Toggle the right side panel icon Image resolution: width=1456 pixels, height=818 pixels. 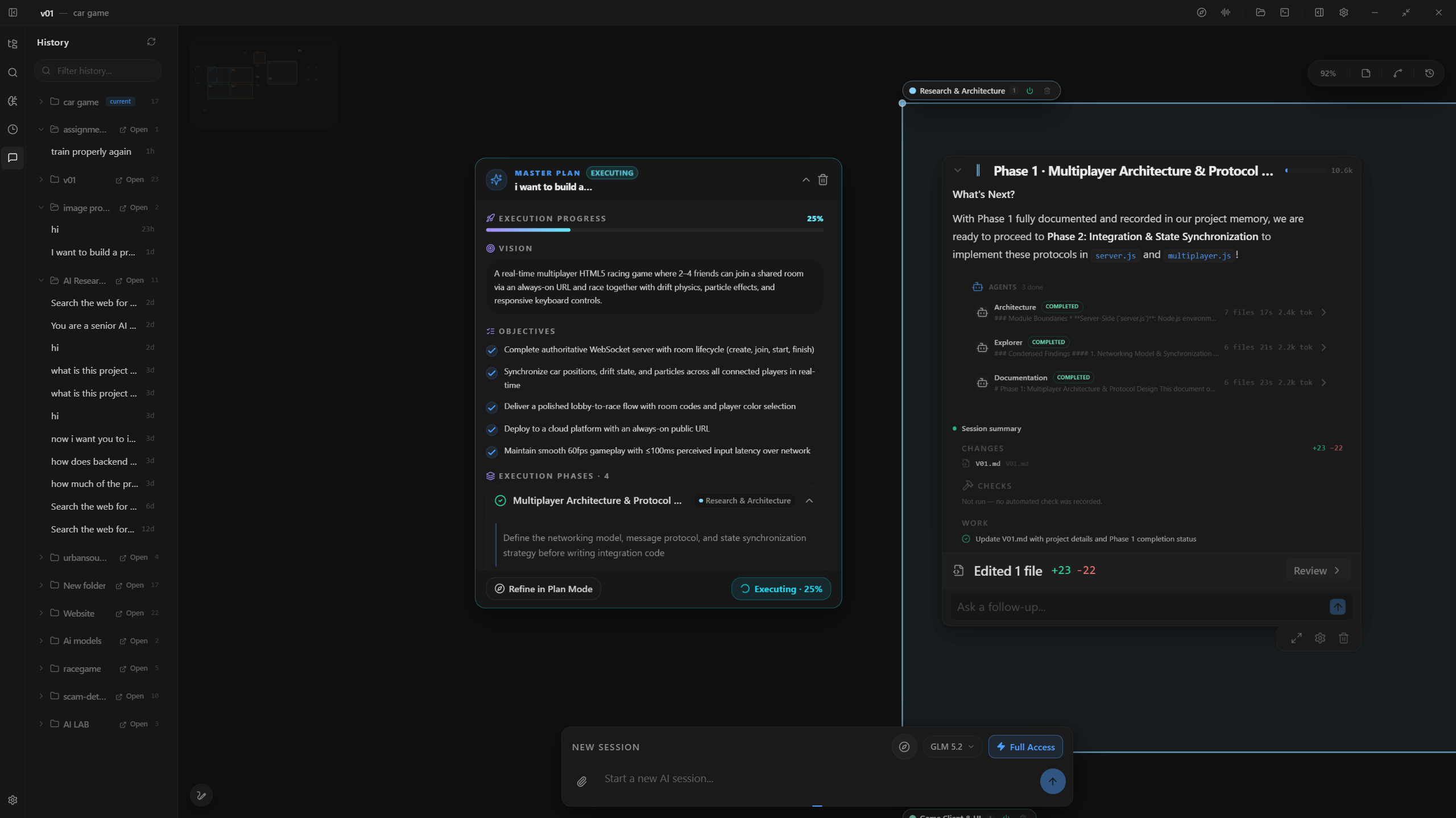click(1319, 13)
